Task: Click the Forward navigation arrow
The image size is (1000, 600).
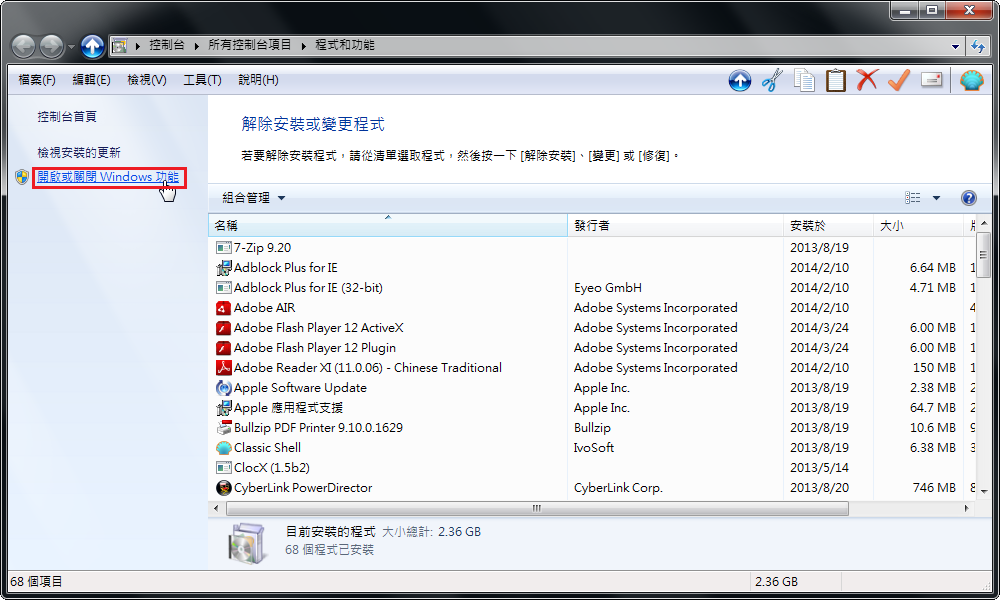Action: pos(52,46)
